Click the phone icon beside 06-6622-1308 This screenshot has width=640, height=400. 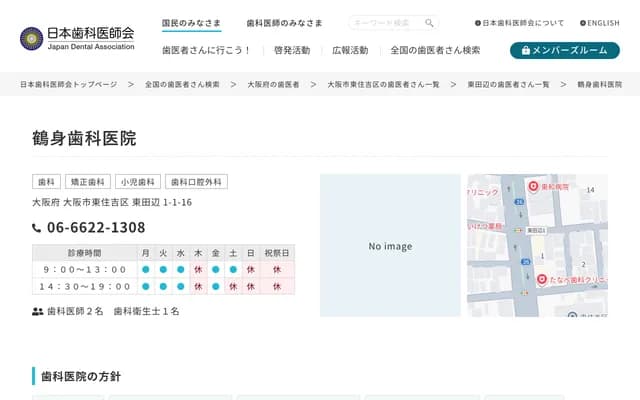37,228
